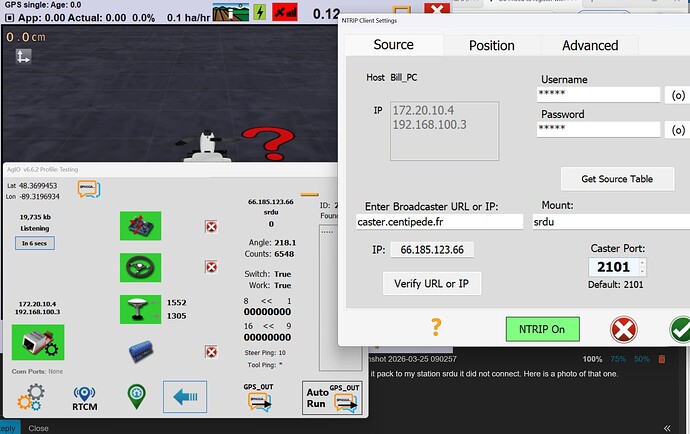Viewport: 690px width, 434px height.
Task: Click the double chevron in forum footer
Action: 667,428
